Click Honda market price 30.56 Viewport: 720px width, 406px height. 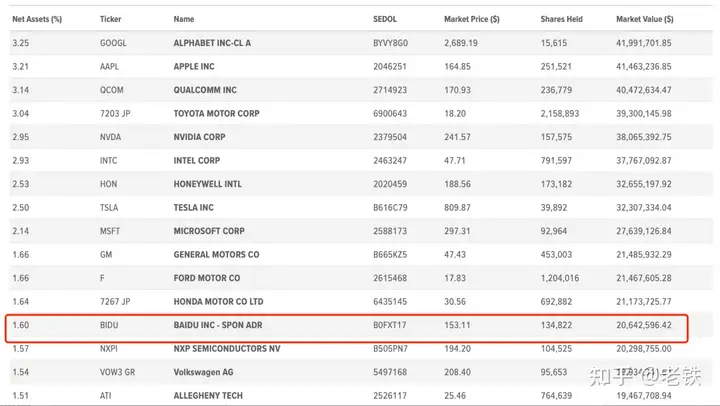coord(455,302)
